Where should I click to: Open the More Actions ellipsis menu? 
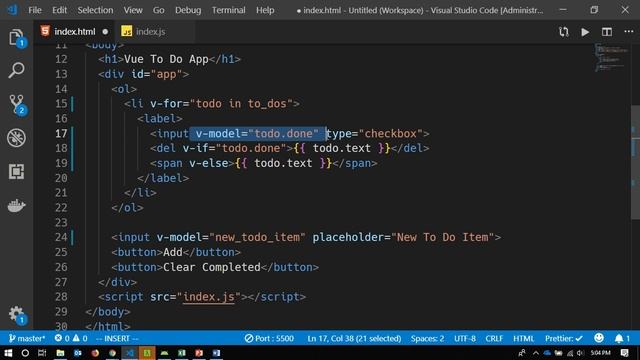[x=629, y=31]
